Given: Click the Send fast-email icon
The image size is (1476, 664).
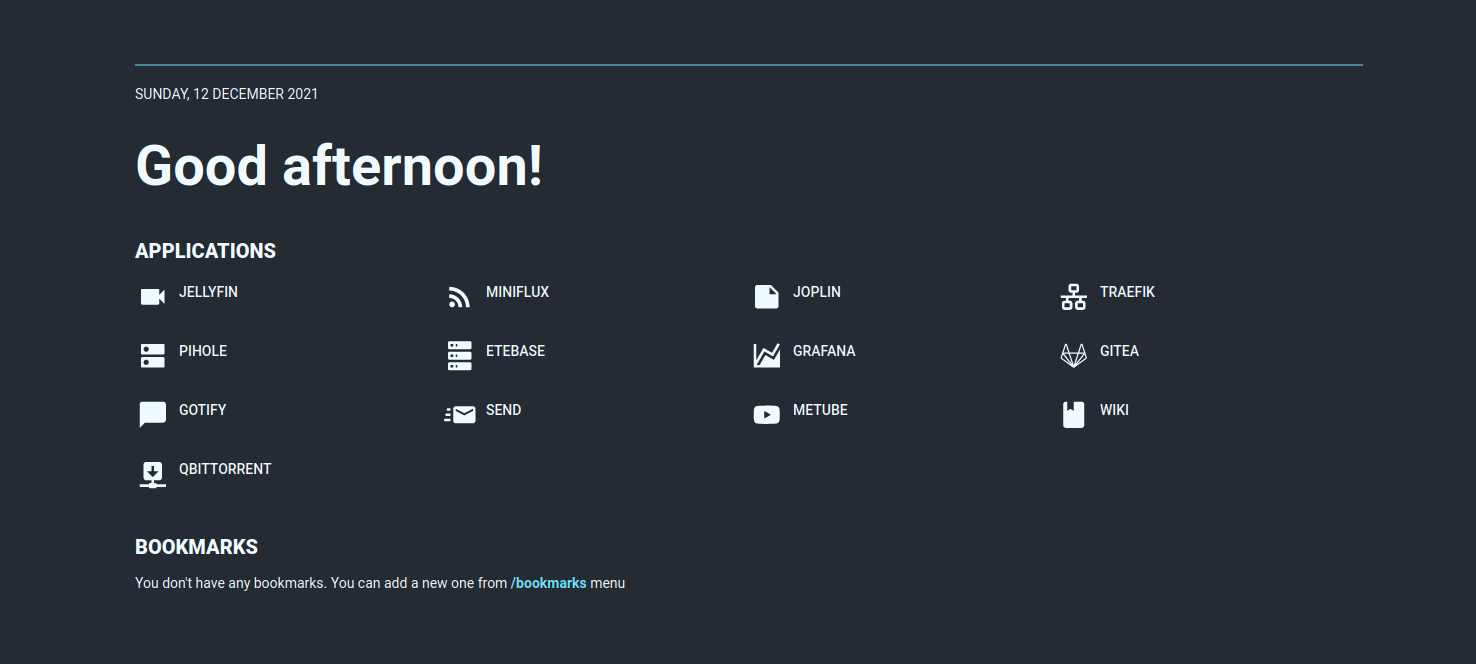Looking at the screenshot, I should (459, 415).
